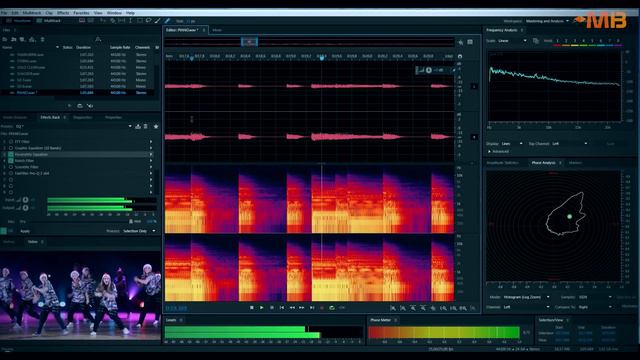Screen dimensions: 640x360
Task: Click Auto-play speaker icon below file list
Action: [90, 106]
